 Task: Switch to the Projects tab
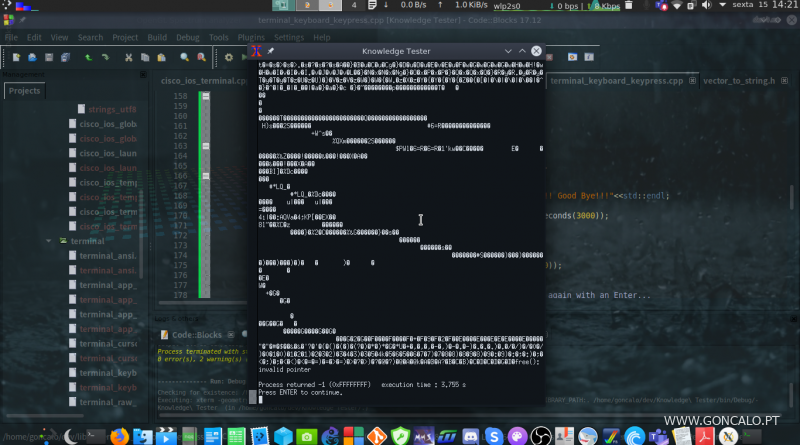click(24, 91)
